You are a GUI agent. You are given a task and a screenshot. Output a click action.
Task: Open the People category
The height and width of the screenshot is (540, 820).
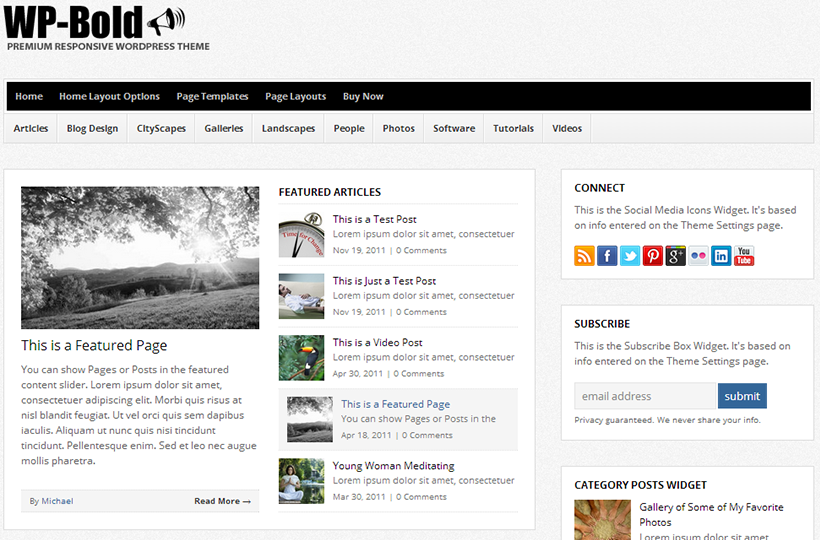(349, 128)
